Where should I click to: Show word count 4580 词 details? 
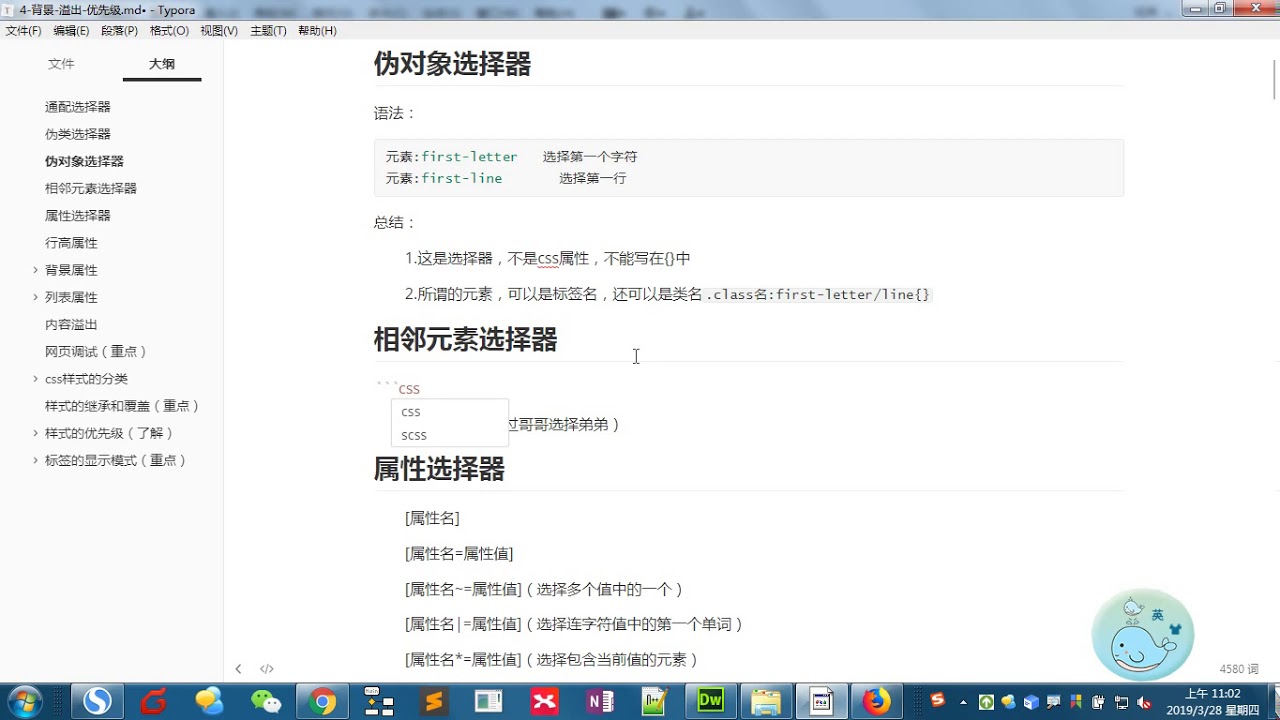point(1239,669)
